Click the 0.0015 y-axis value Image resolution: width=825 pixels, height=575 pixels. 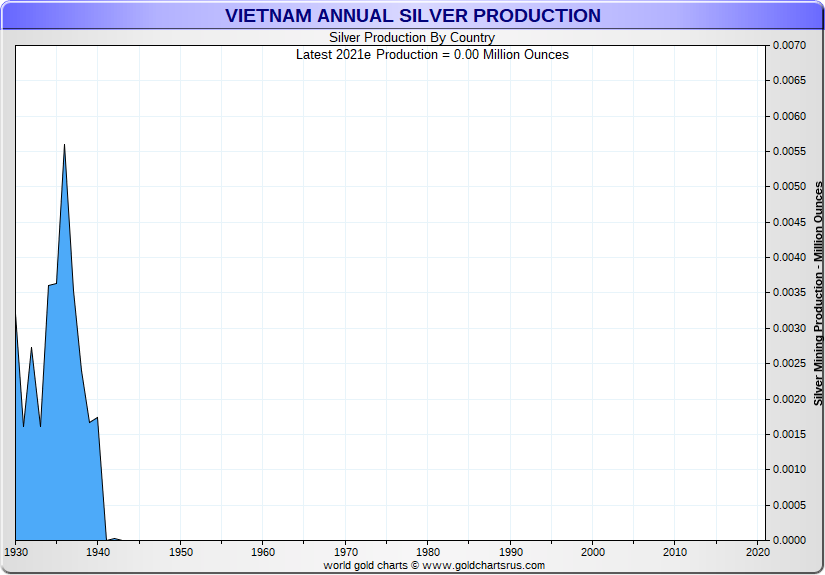click(x=789, y=434)
